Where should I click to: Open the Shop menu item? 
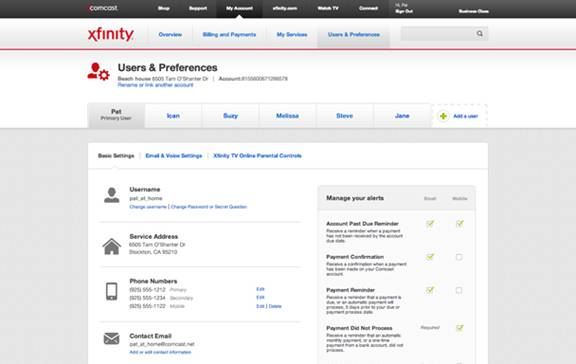click(x=163, y=8)
